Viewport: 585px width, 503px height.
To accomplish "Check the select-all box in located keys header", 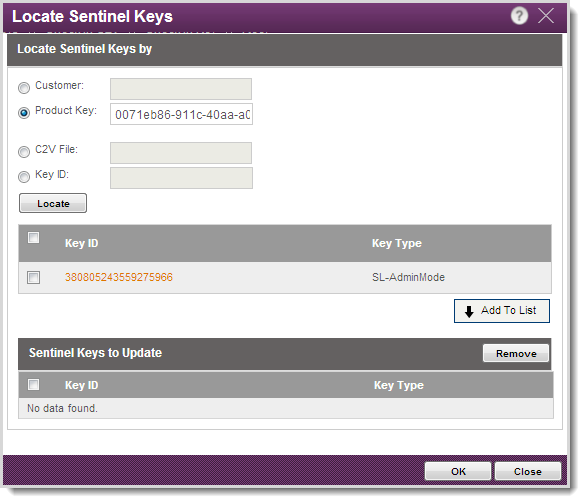I will point(34,237).
